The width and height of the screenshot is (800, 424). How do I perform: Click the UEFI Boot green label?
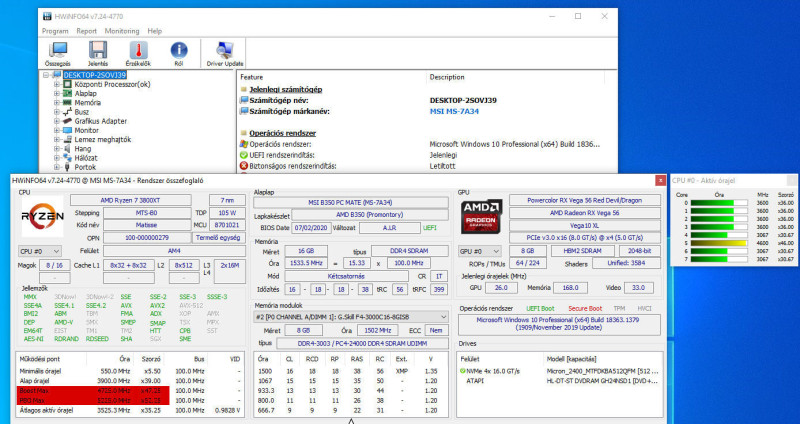[540, 309]
